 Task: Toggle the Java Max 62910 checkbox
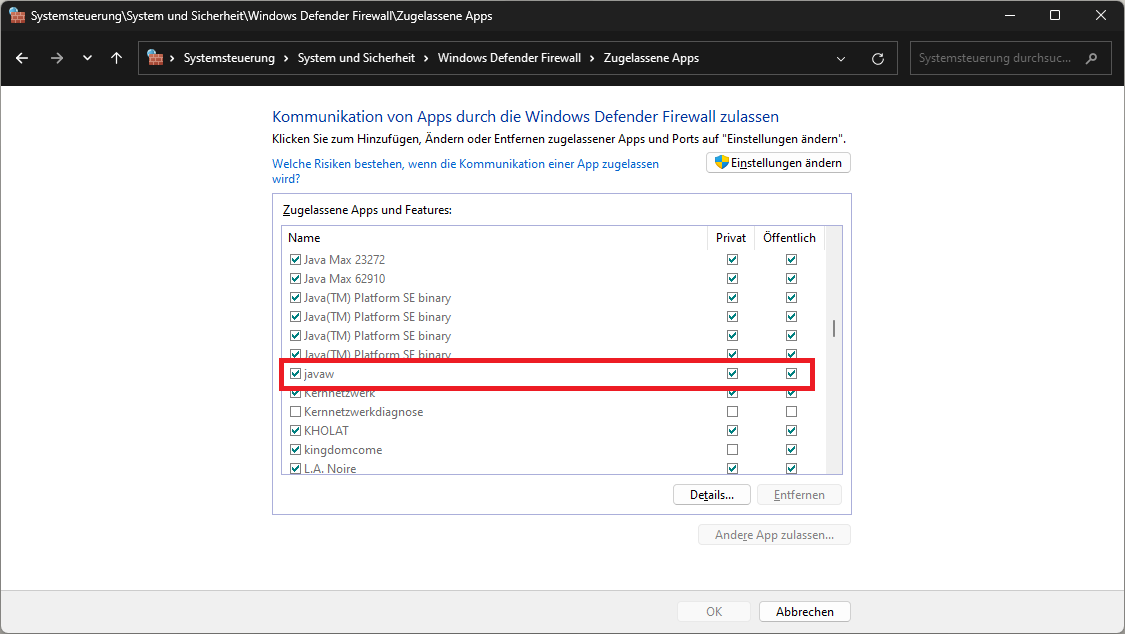(x=295, y=279)
